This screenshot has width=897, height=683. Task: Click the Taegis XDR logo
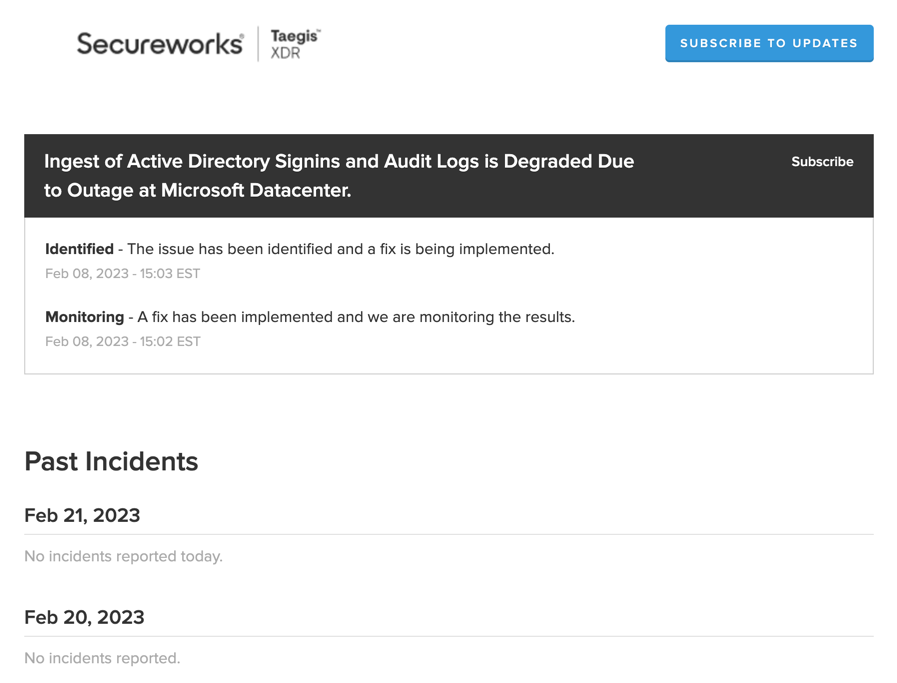click(x=295, y=44)
